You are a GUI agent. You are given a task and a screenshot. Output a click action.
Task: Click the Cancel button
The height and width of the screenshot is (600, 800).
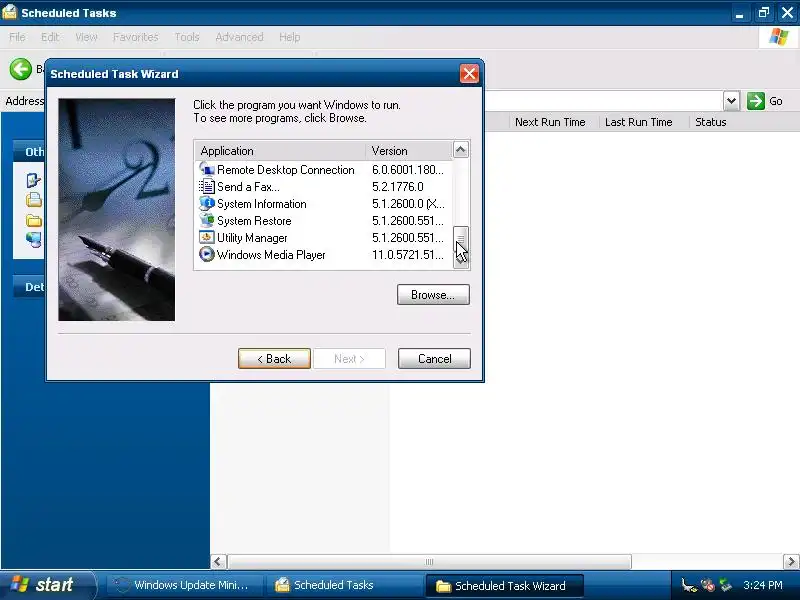[x=434, y=358]
